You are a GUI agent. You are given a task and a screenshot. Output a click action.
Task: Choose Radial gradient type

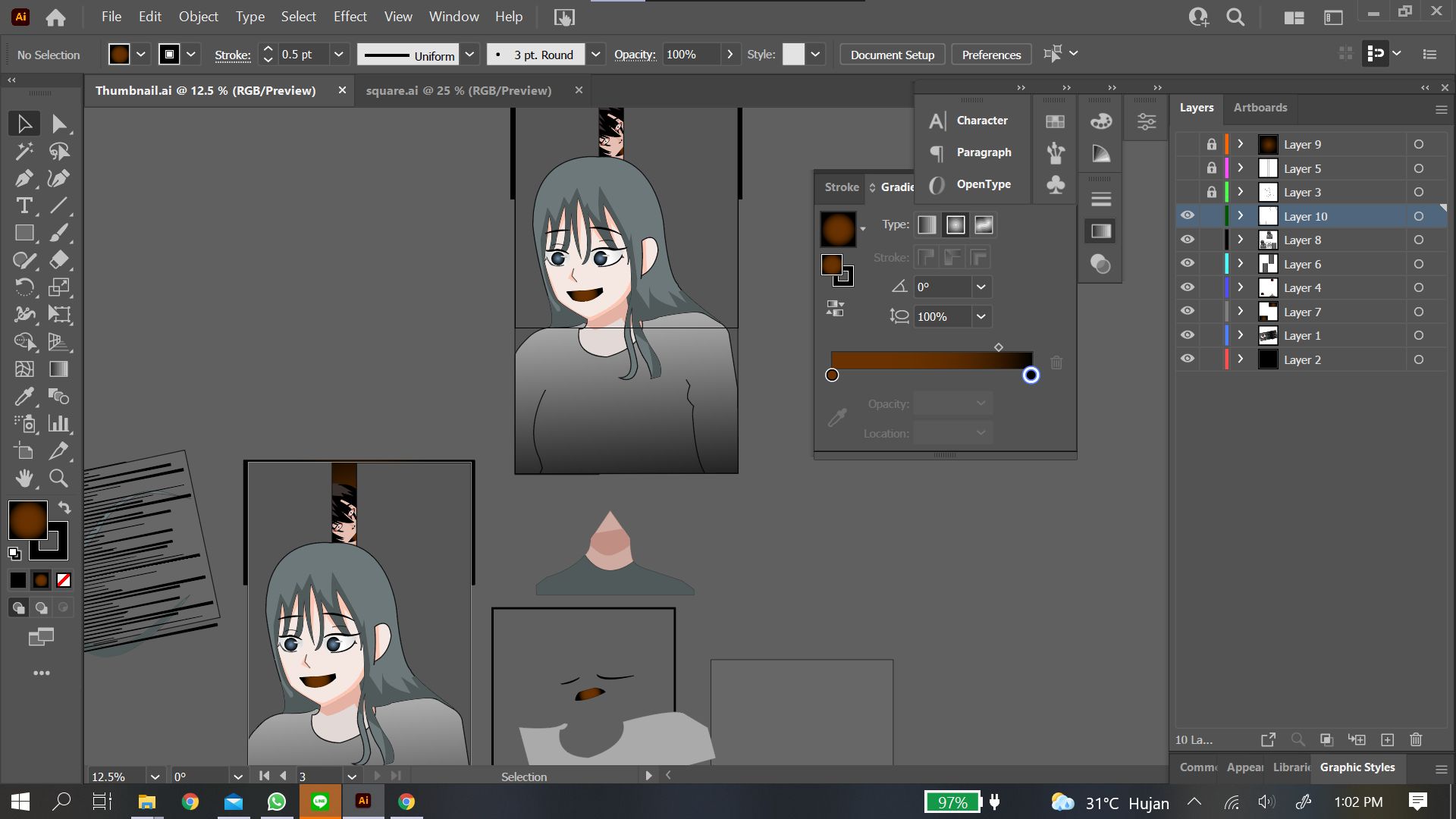[x=955, y=224]
